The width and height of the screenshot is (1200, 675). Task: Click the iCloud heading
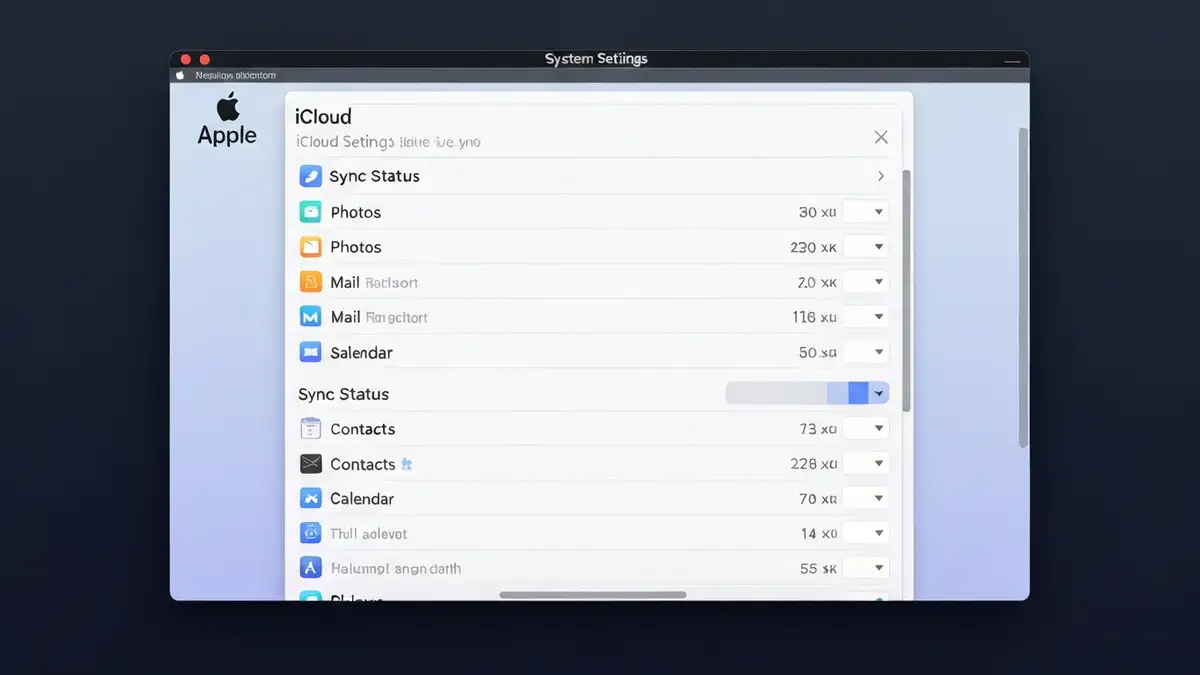coord(323,117)
